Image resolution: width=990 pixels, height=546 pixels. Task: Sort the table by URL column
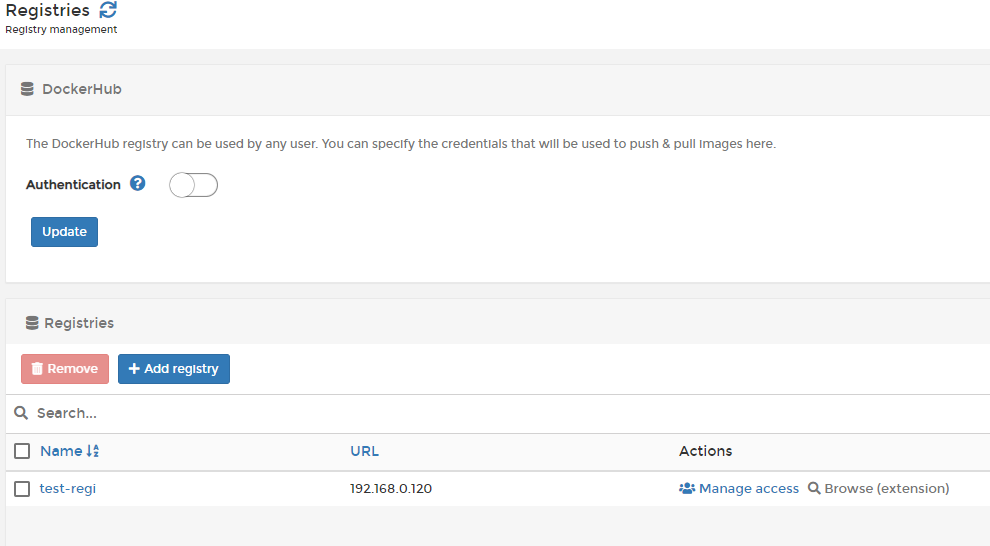[364, 451]
